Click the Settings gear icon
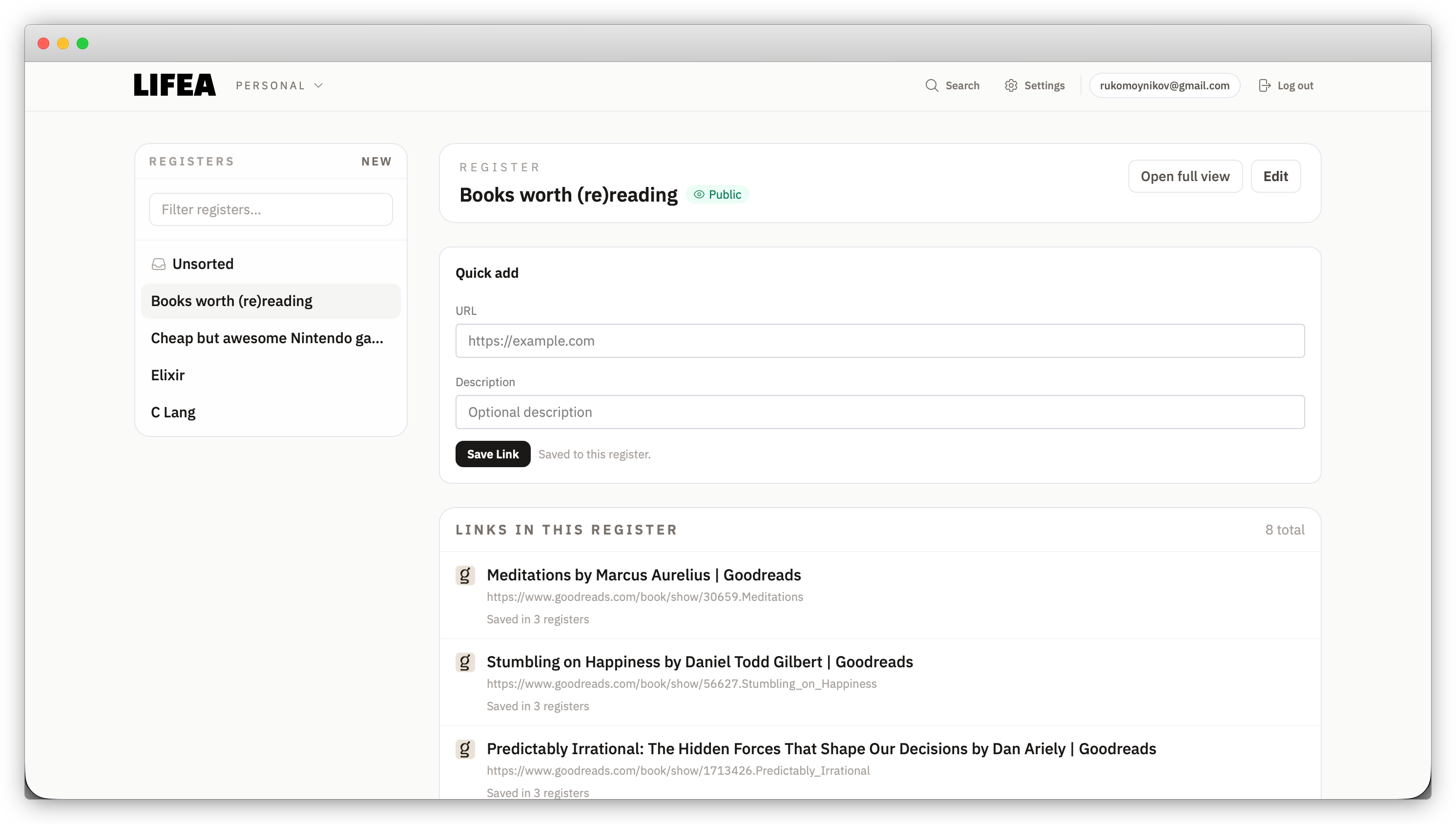 (x=1011, y=85)
